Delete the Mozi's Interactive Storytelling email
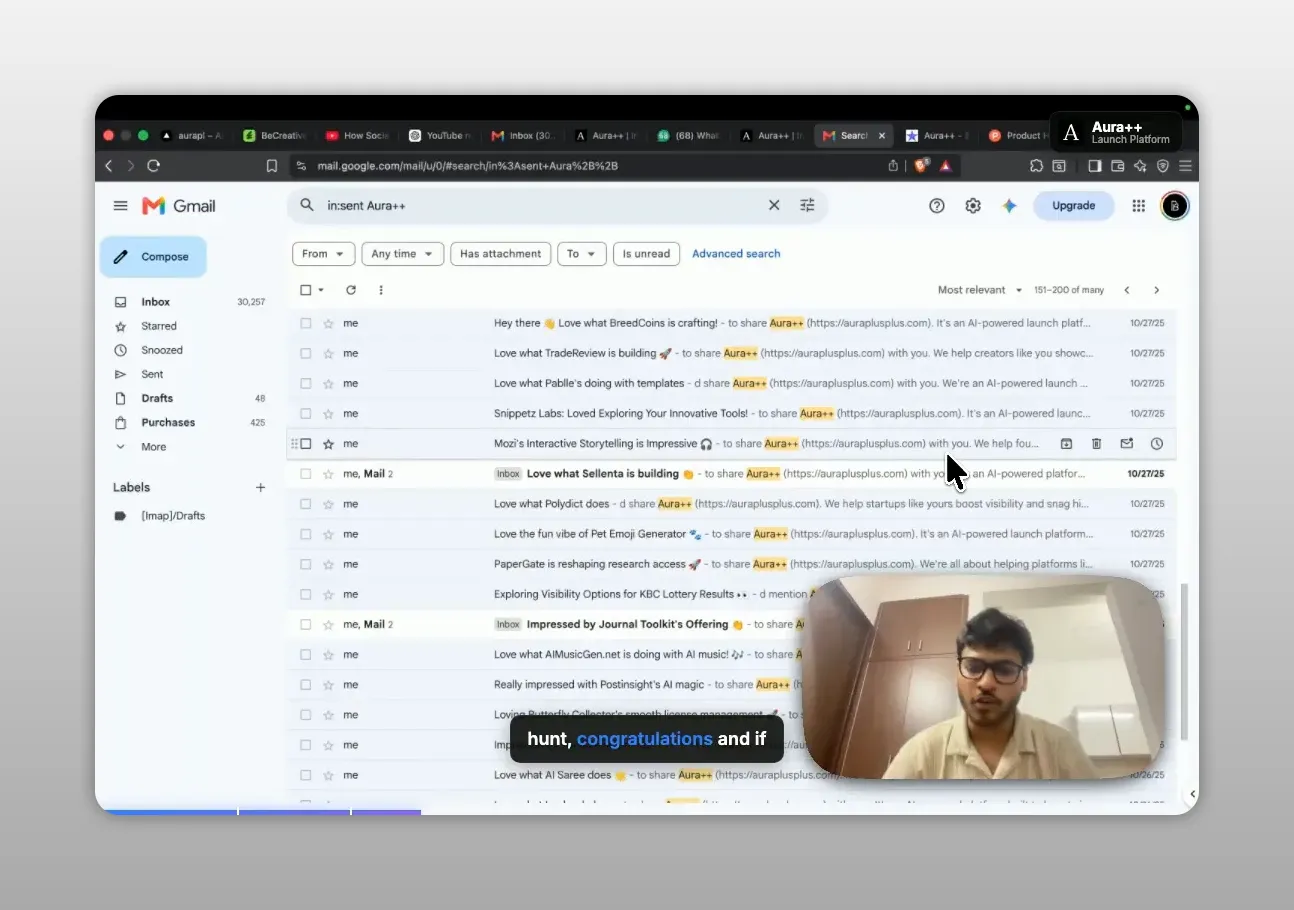Screen dimensions: 1294x910 click(x=1096, y=444)
